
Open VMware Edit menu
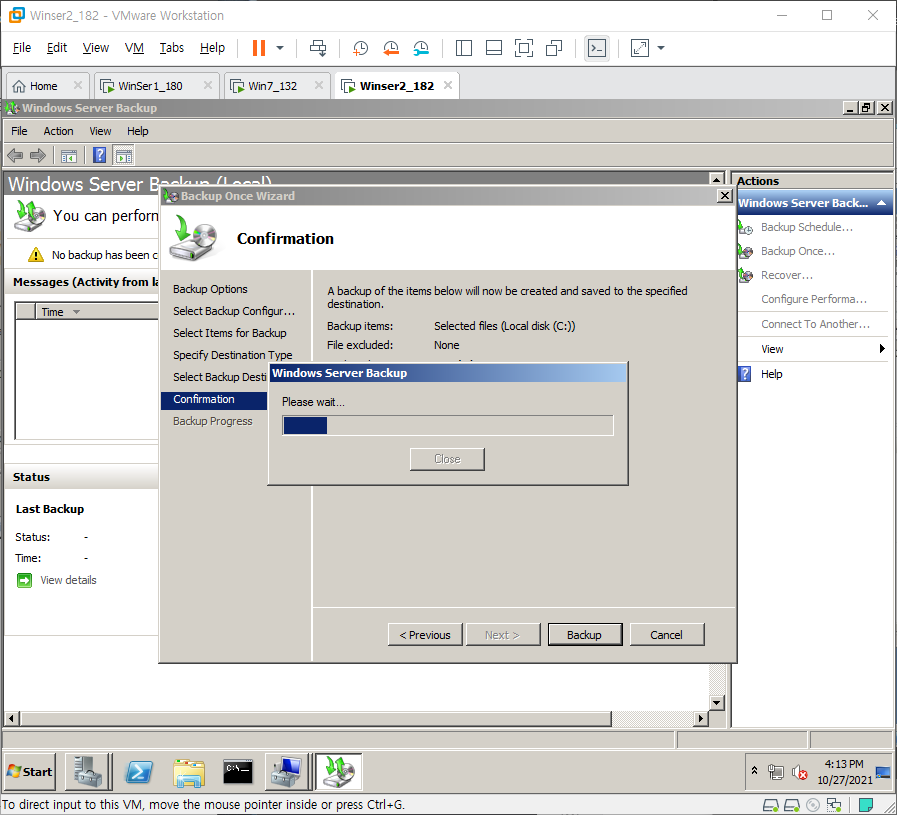(57, 47)
